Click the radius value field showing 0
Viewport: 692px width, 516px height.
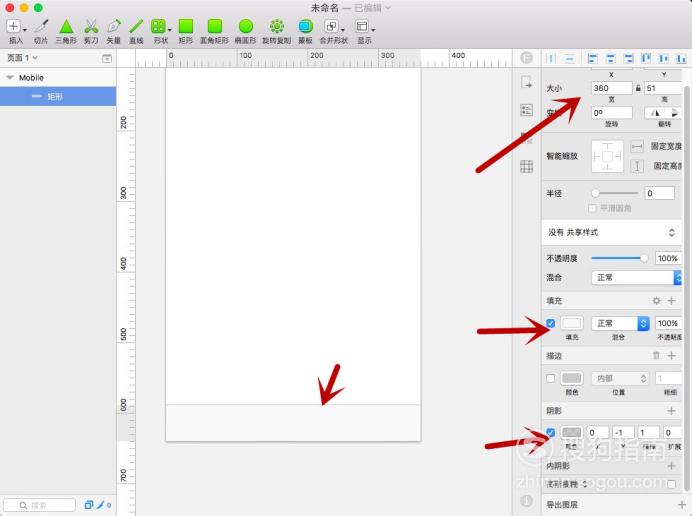point(660,193)
